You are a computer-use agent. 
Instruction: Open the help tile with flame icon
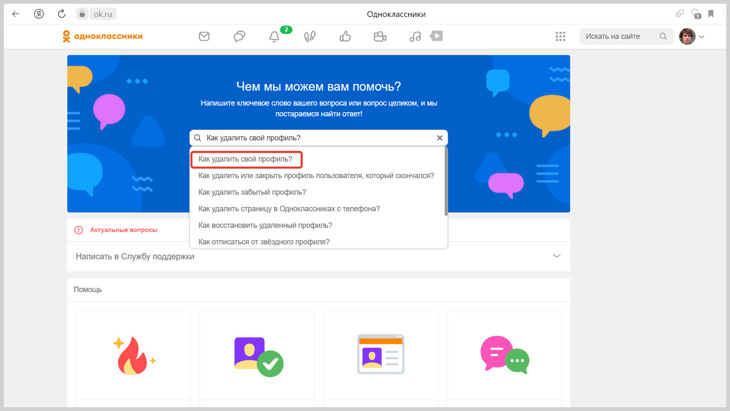(x=133, y=355)
